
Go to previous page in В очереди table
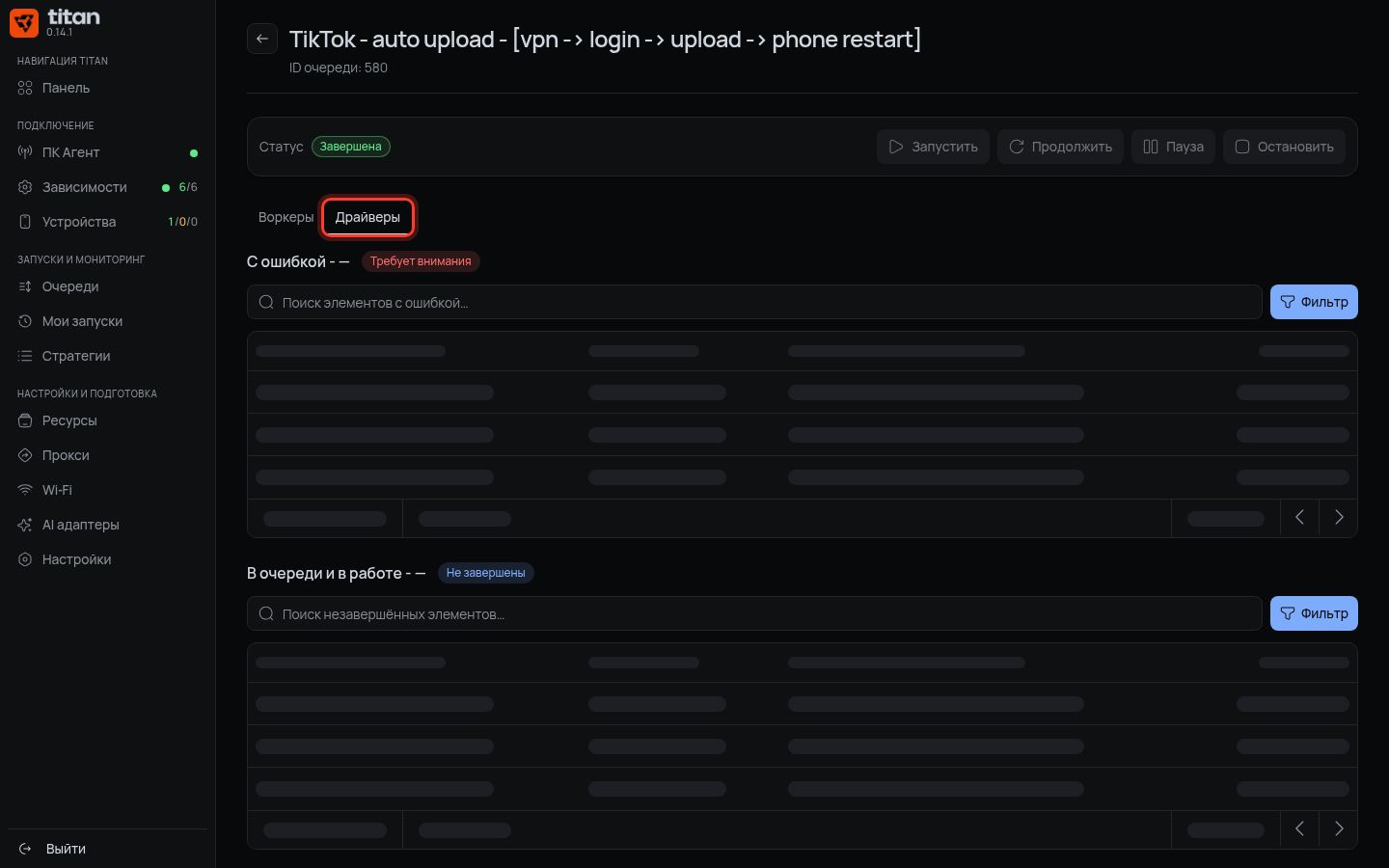(x=1299, y=829)
